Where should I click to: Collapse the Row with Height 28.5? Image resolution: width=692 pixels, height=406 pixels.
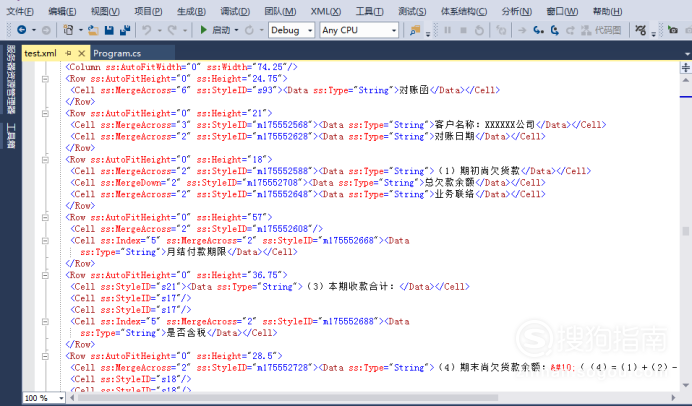(45, 356)
